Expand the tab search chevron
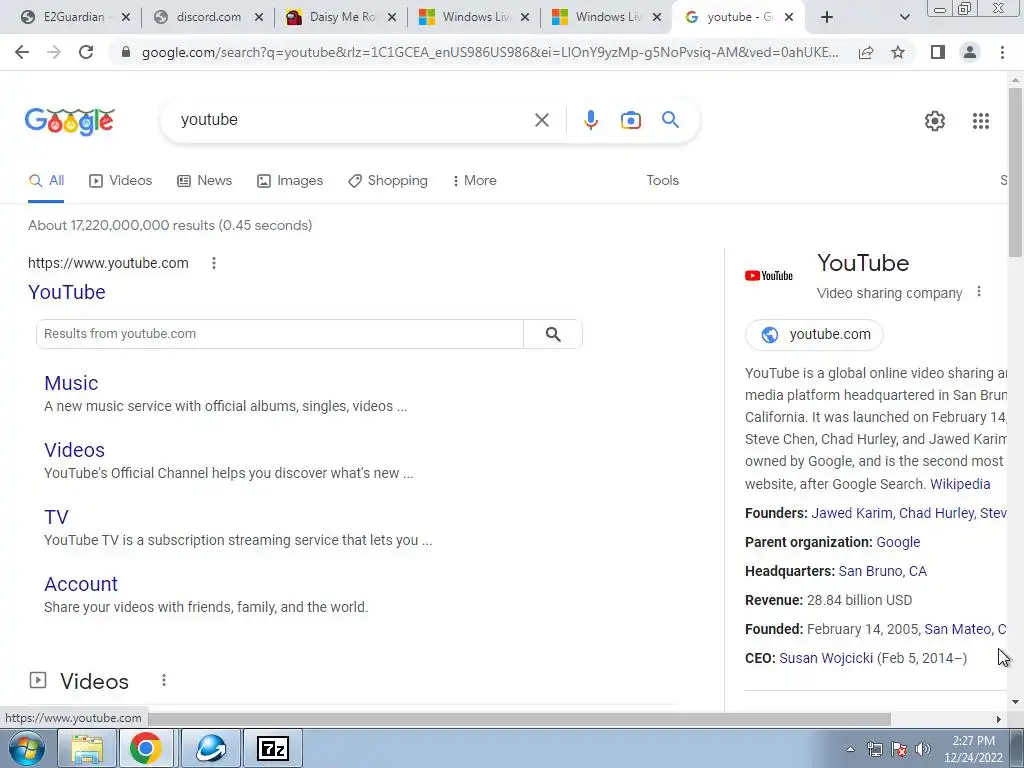Viewport: 1024px width, 768px height. click(x=904, y=17)
